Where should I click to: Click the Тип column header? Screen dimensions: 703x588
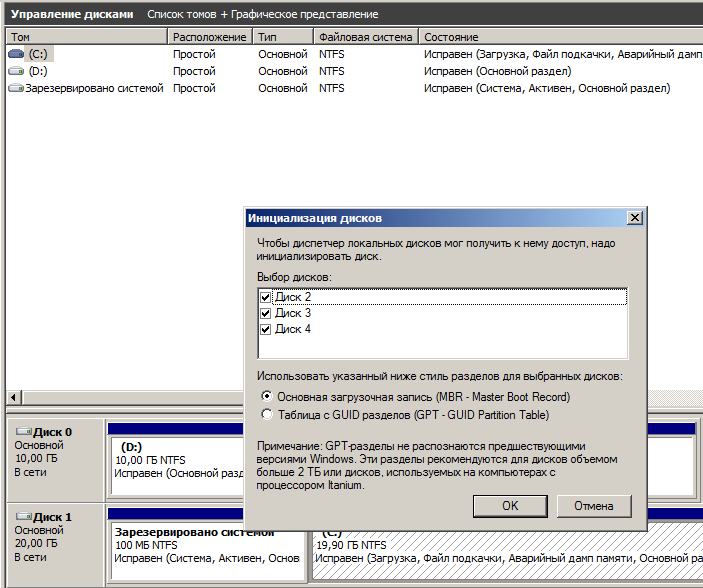click(283, 37)
